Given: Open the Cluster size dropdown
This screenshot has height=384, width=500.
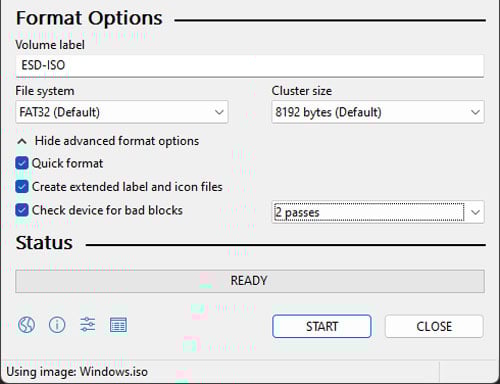Looking at the screenshot, I should pos(378,112).
